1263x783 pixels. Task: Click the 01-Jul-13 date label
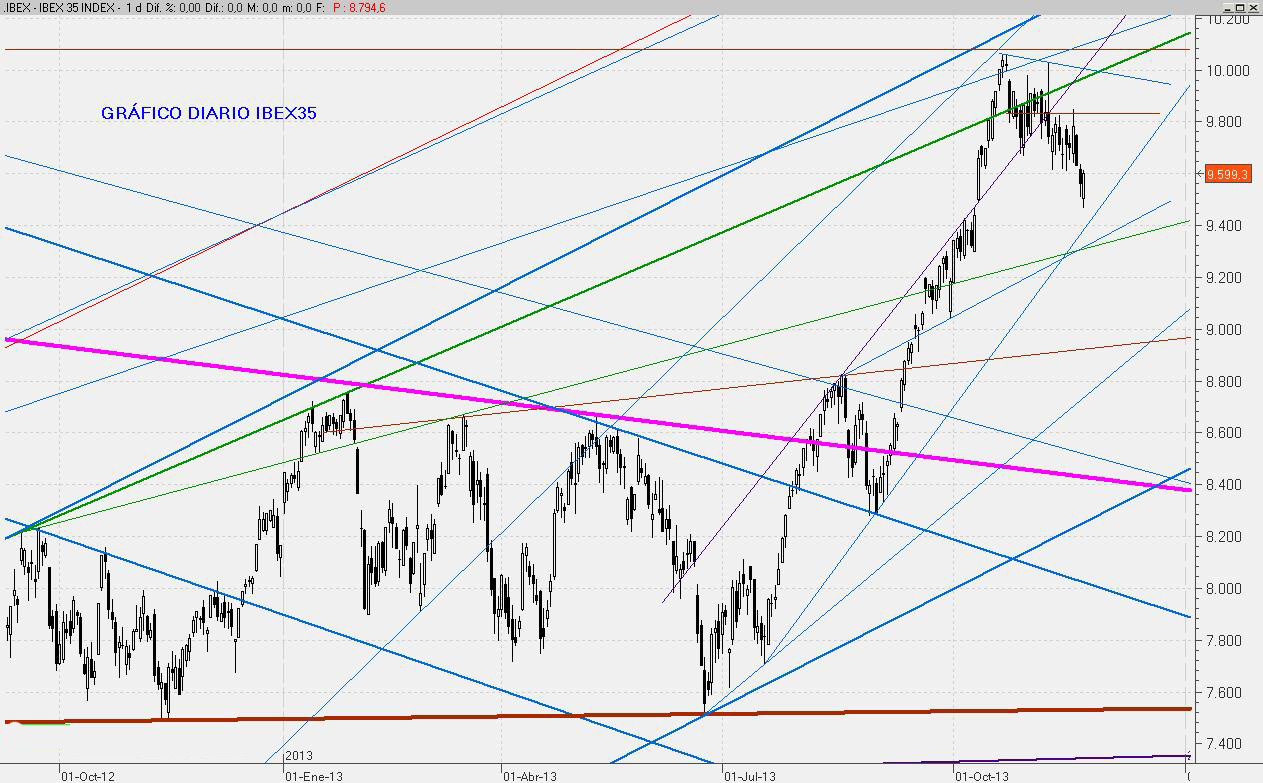pos(748,774)
